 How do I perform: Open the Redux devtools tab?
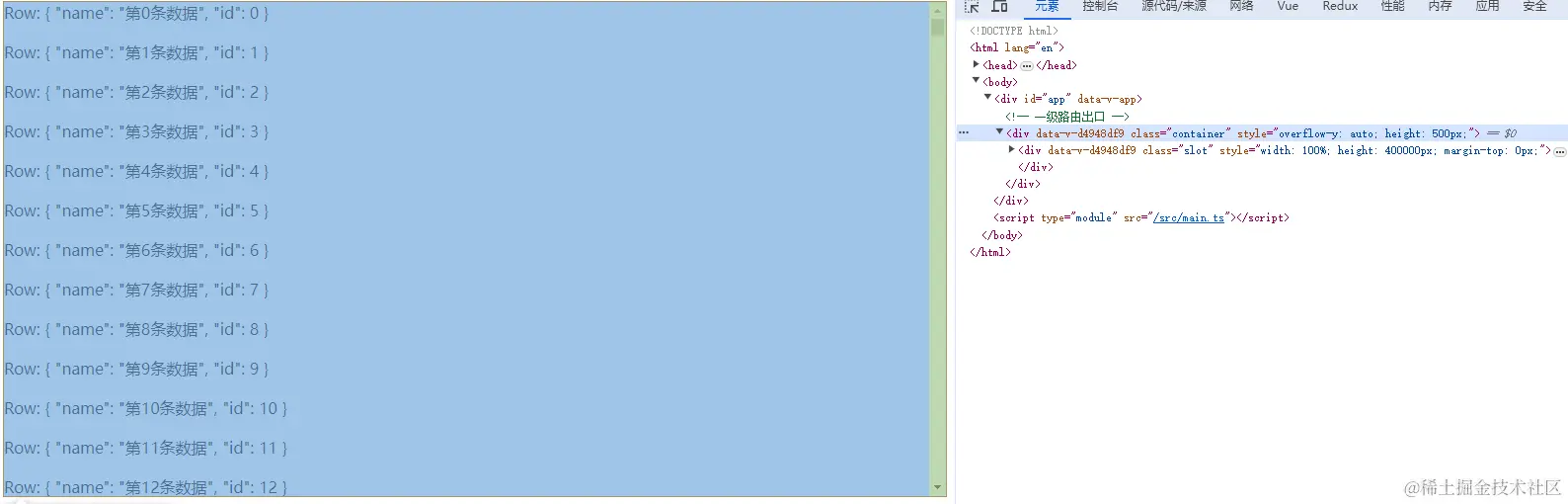point(1340,6)
